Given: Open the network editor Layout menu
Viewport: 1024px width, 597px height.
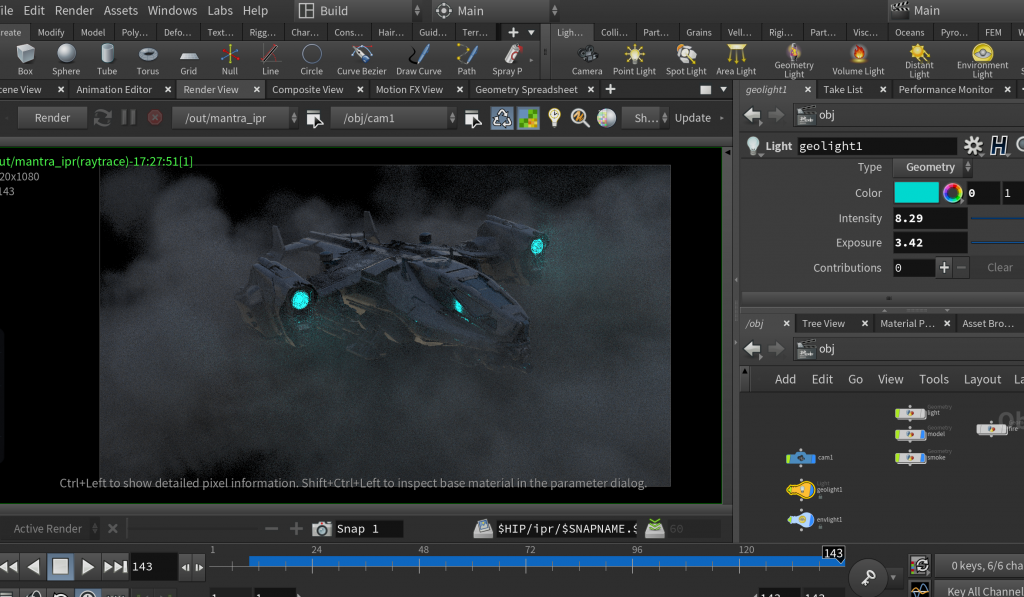Looking at the screenshot, I should [982, 379].
